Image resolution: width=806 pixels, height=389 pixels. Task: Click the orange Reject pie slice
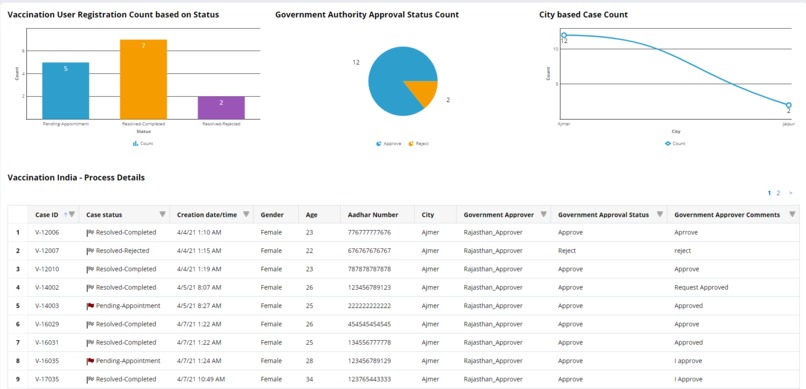pyautogui.click(x=424, y=91)
